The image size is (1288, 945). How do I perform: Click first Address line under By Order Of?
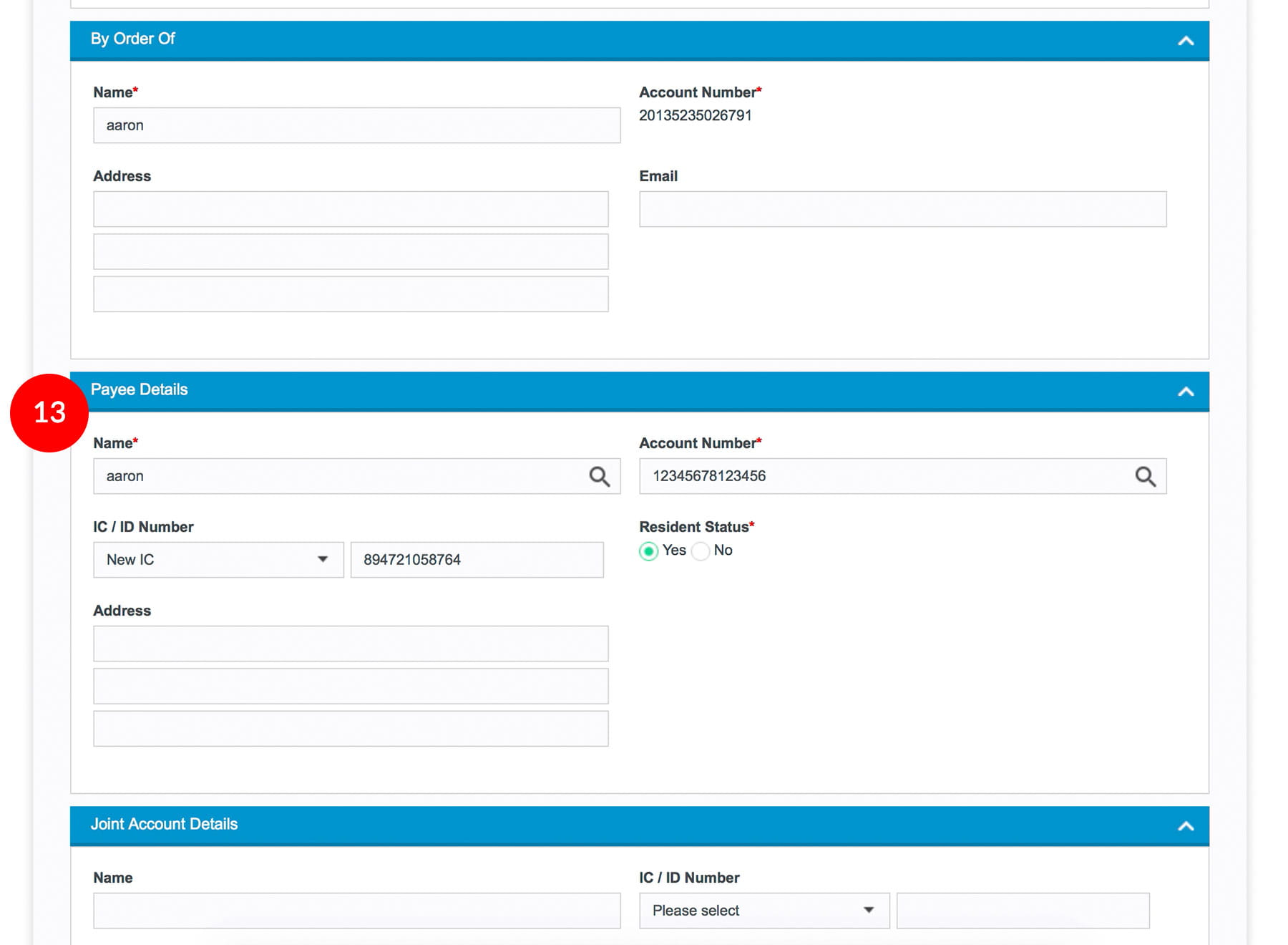351,209
